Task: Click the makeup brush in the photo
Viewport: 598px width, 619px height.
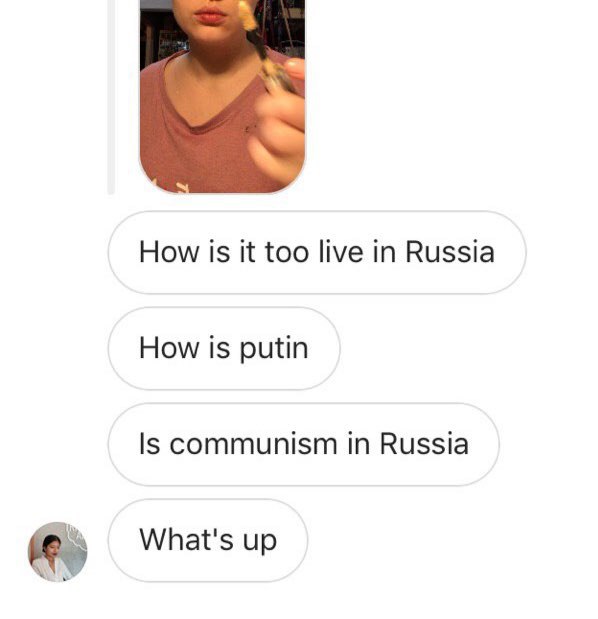Action: tap(264, 47)
